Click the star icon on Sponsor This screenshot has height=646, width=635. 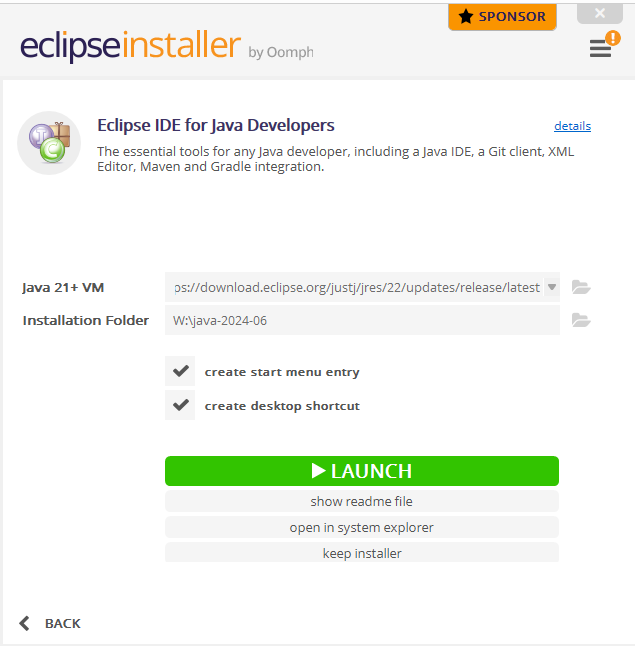(x=466, y=17)
